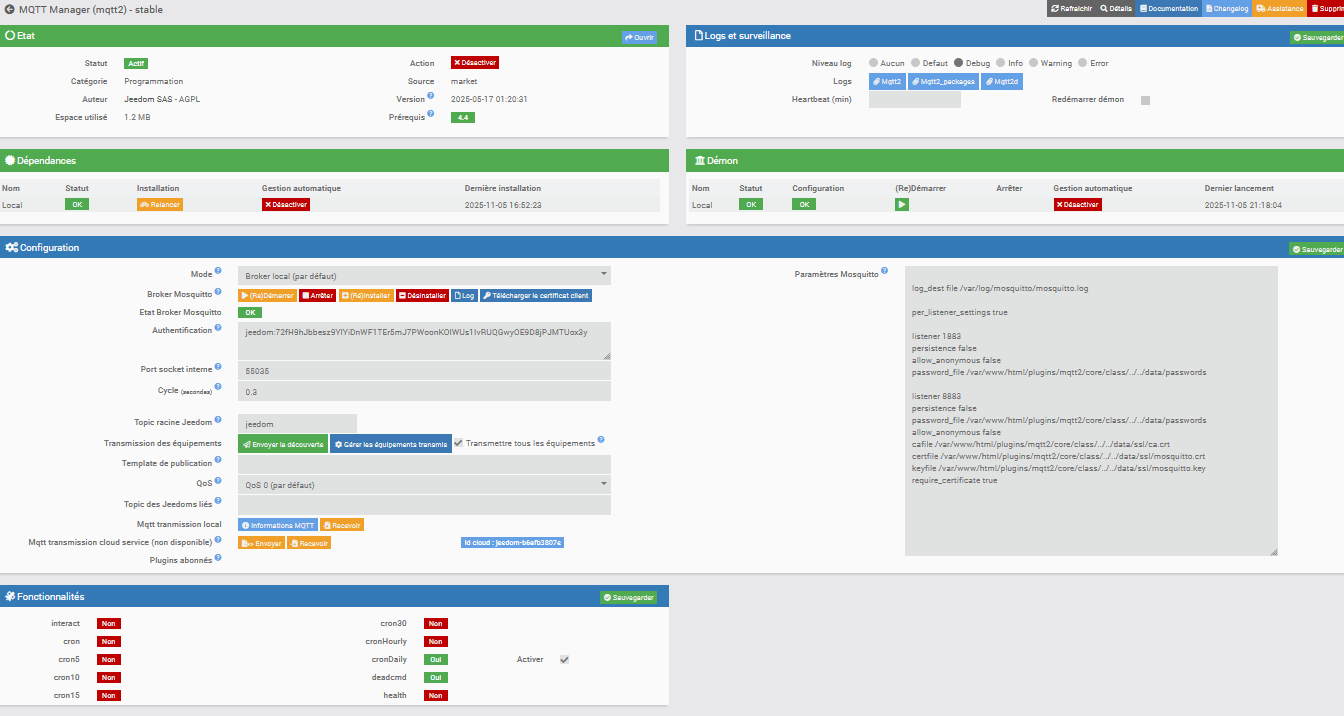Open help icon beside Topic racine Jeedom
This screenshot has height=716, width=1344.
click(218, 421)
